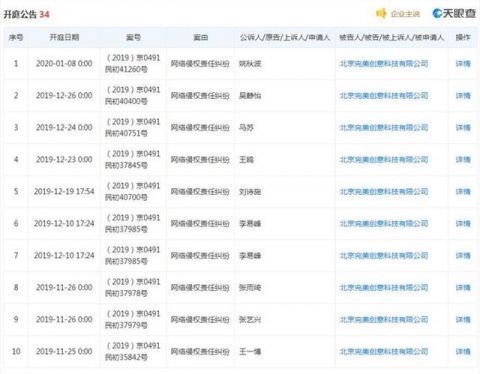This screenshot has width=480, height=374.
Task: Open 详情 for case 民初41260号
Action: 463,64
